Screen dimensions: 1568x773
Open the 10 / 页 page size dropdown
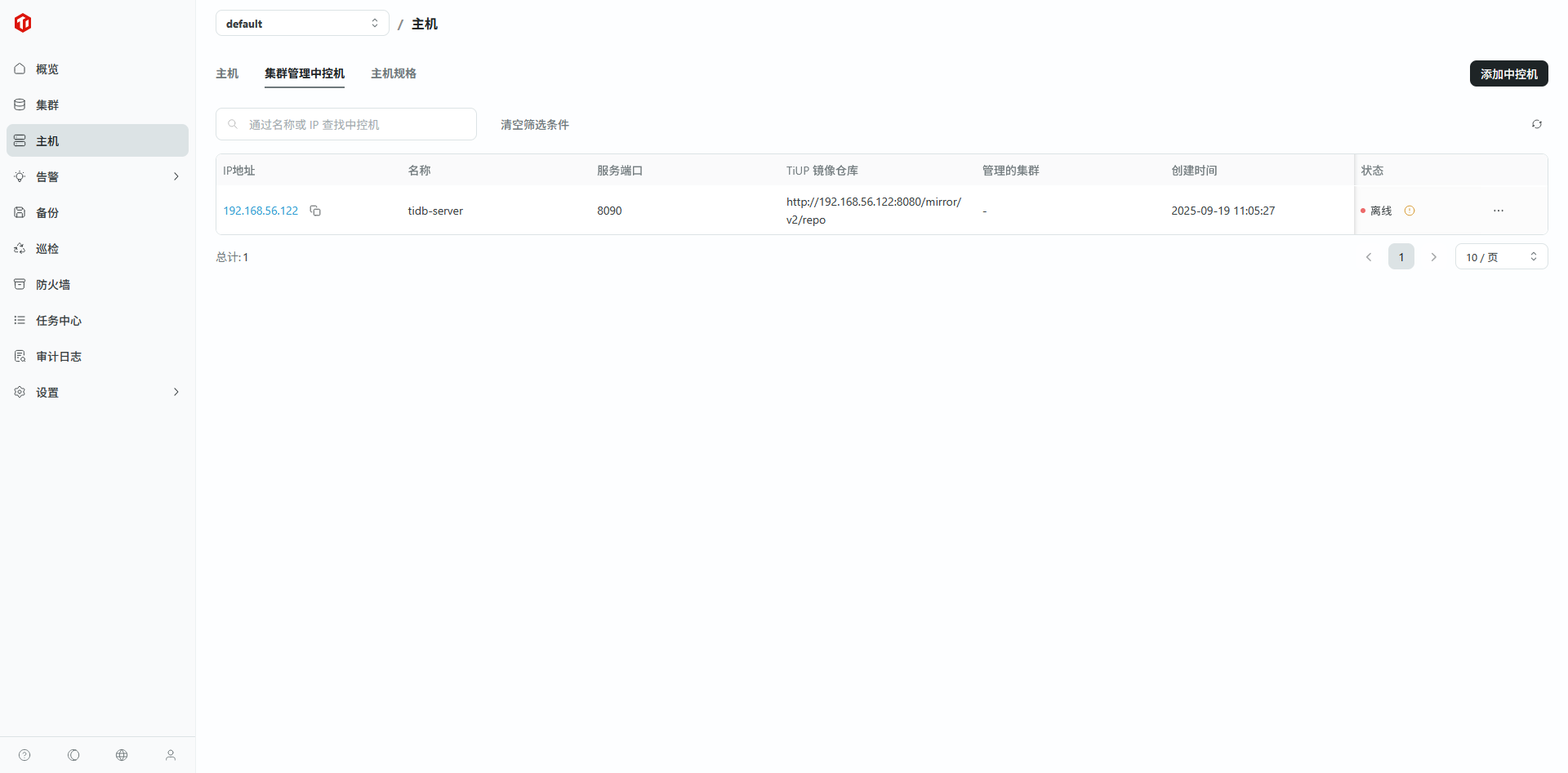1500,257
